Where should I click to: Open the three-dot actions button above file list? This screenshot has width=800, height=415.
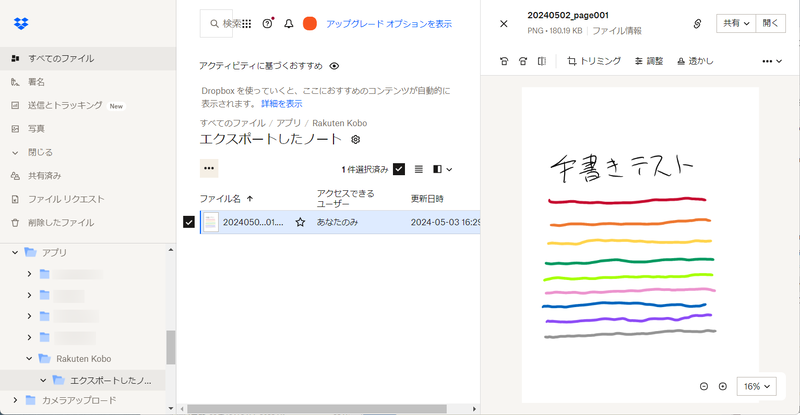point(209,168)
